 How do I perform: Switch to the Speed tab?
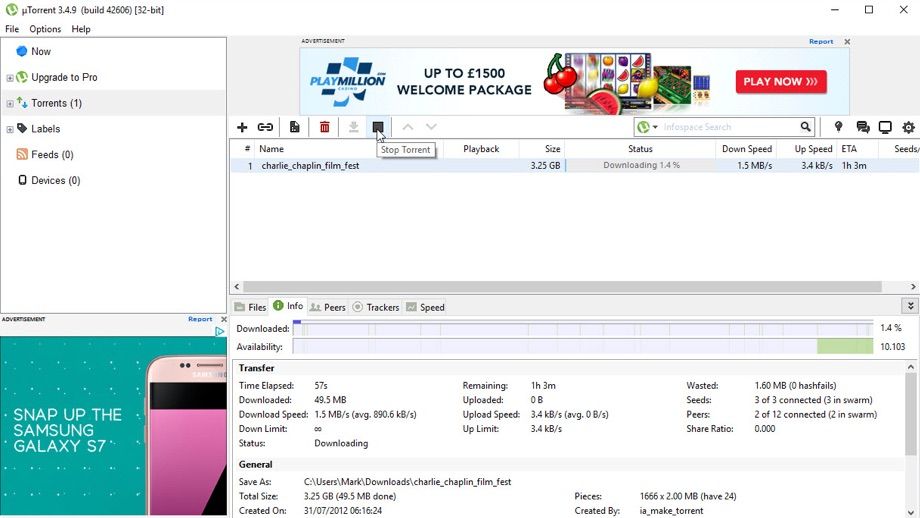425,307
